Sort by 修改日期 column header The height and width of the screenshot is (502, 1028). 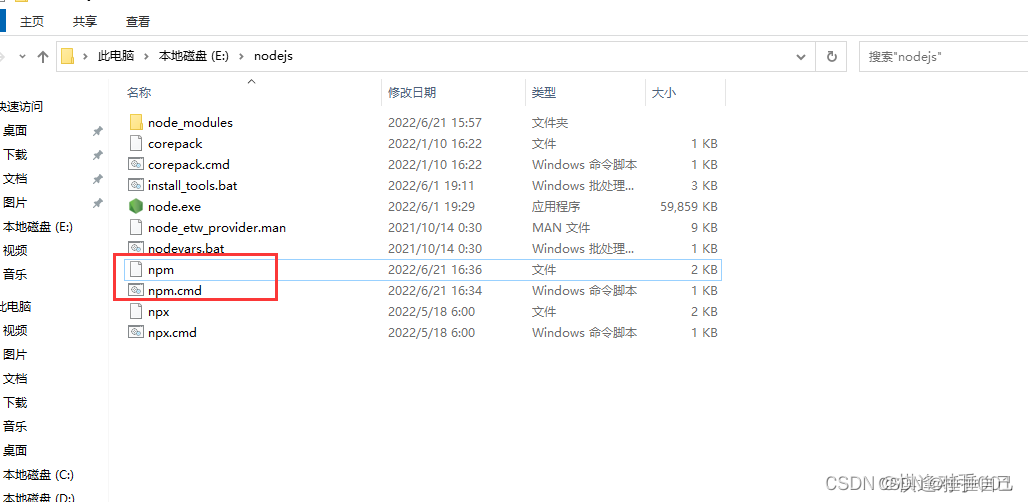pos(412,93)
